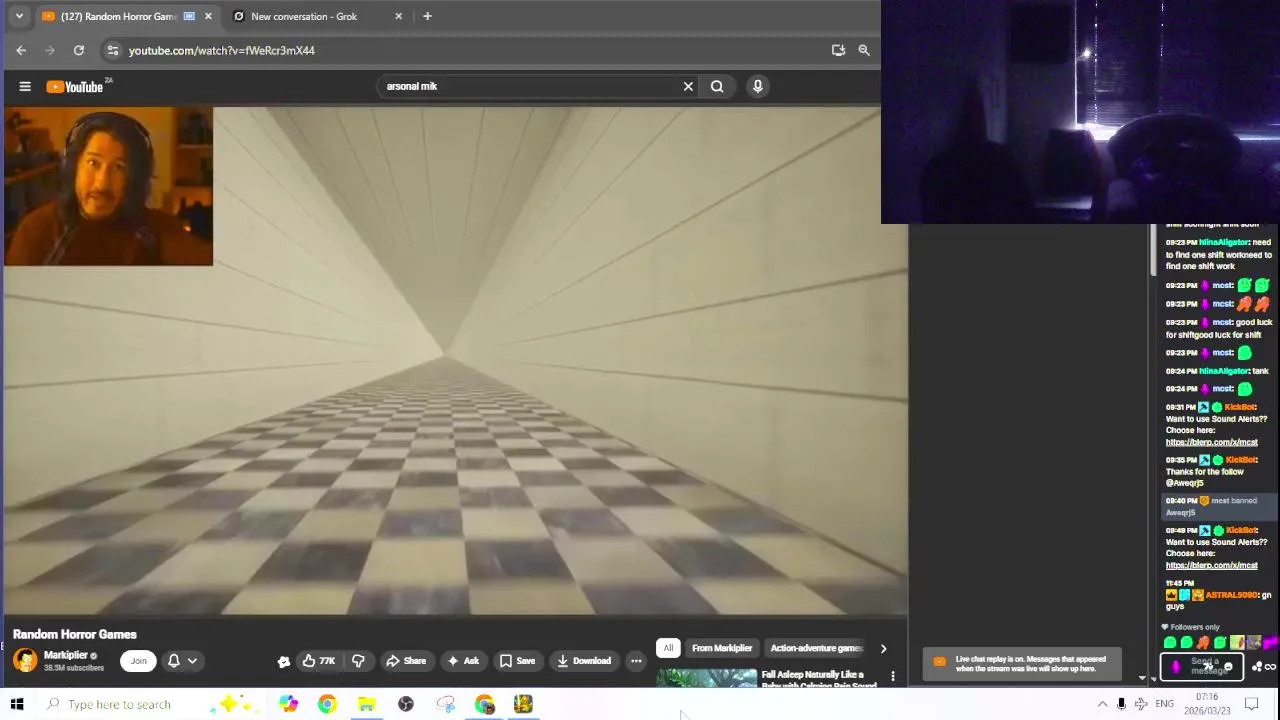The width and height of the screenshot is (1280, 720).
Task: Switch to the New conversation - Grok tab
Action: click(315, 16)
